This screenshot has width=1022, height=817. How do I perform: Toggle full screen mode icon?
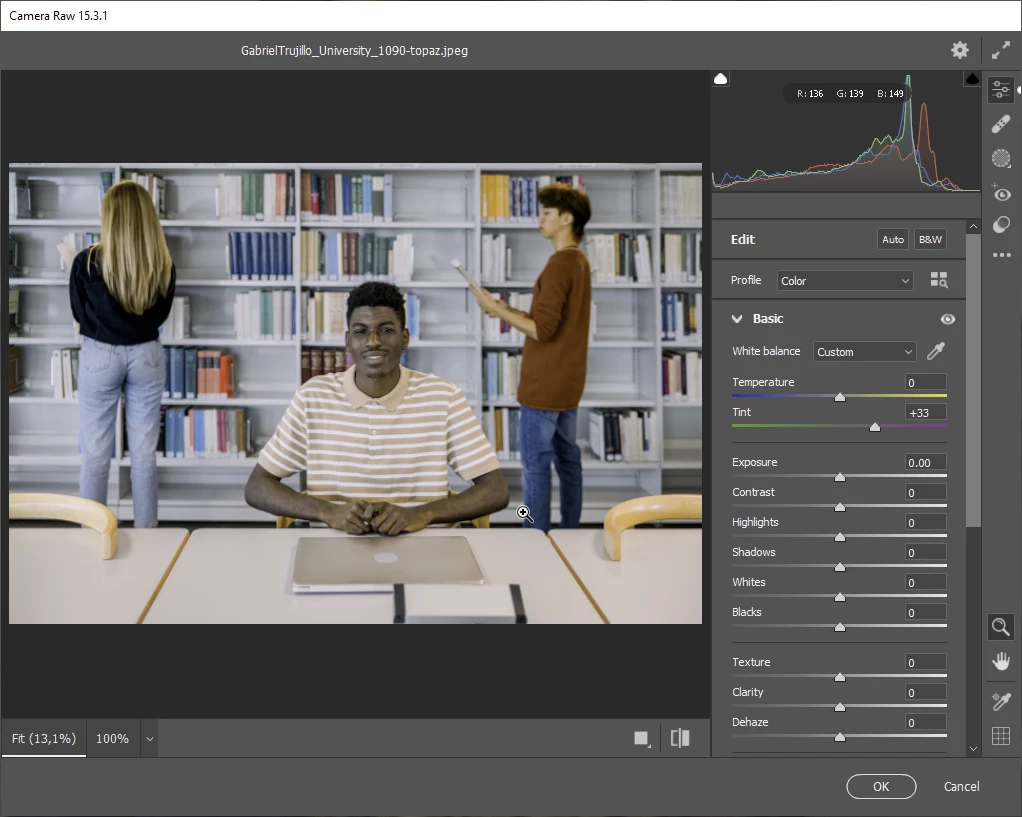[1000, 50]
